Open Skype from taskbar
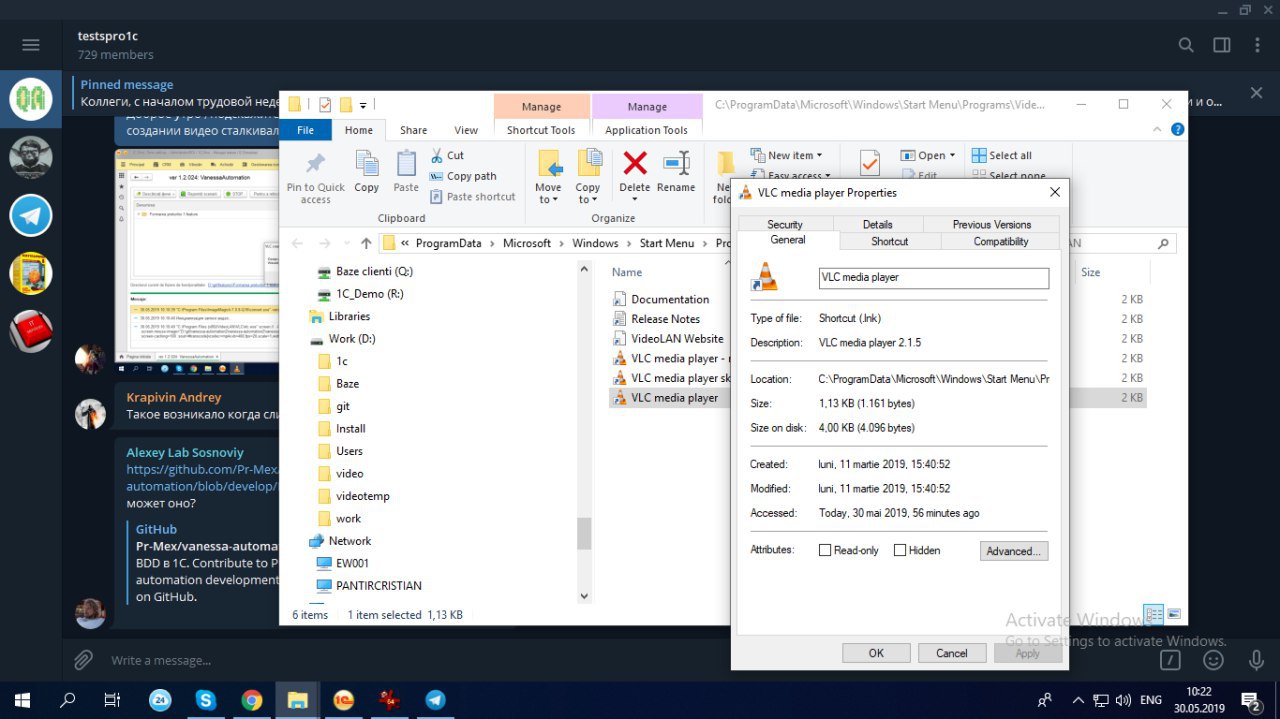Screen dimensions: 1280x719 pos(206,700)
